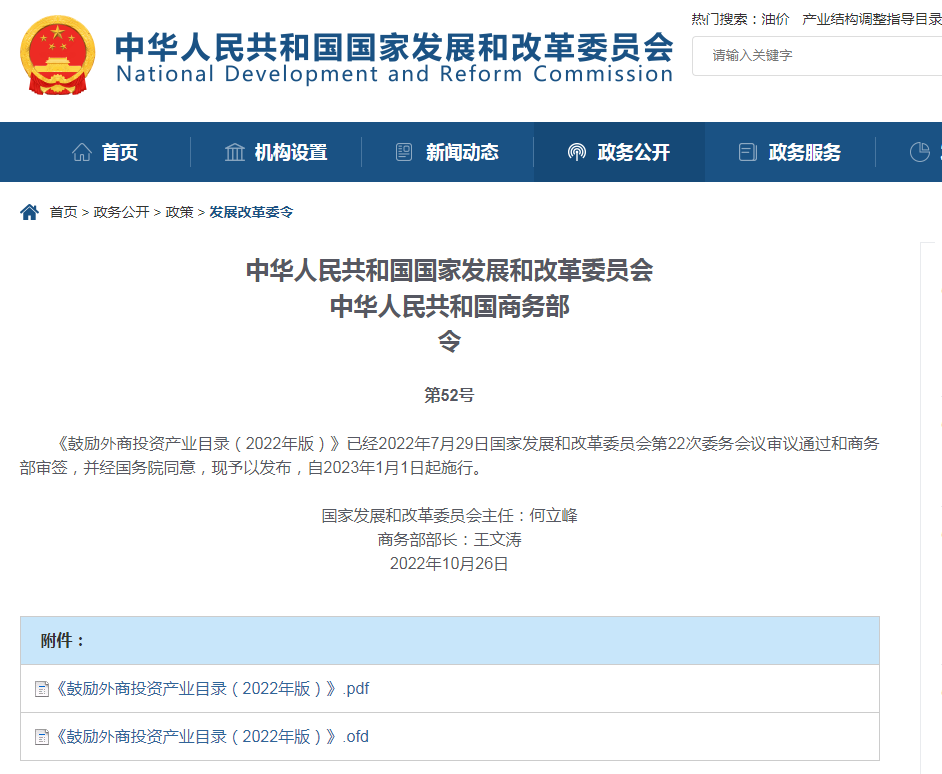Image resolution: width=942 pixels, height=774 pixels.
Task: Go to 首页 in the breadcrumb
Action: tap(63, 212)
